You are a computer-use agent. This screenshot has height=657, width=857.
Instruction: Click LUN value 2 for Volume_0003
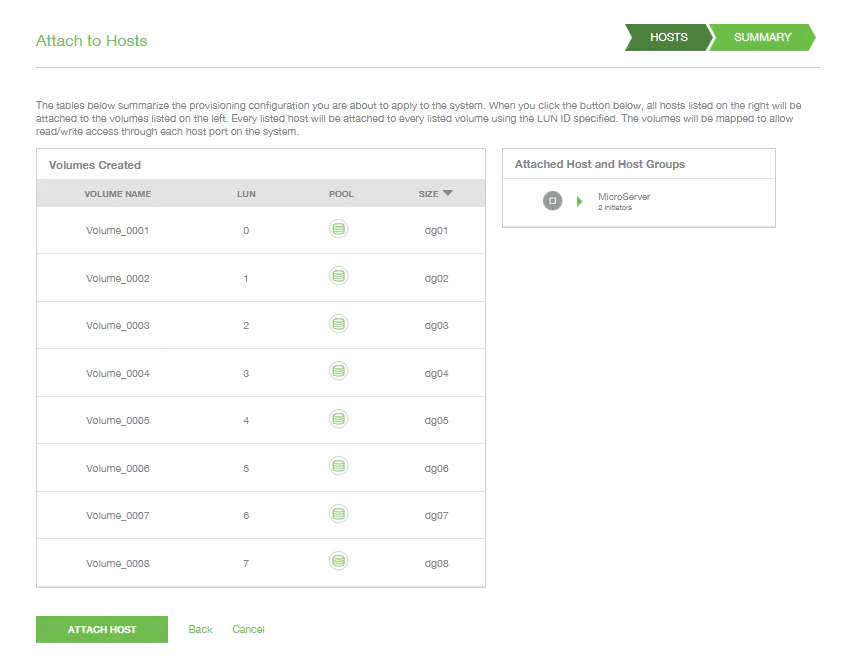(246, 326)
